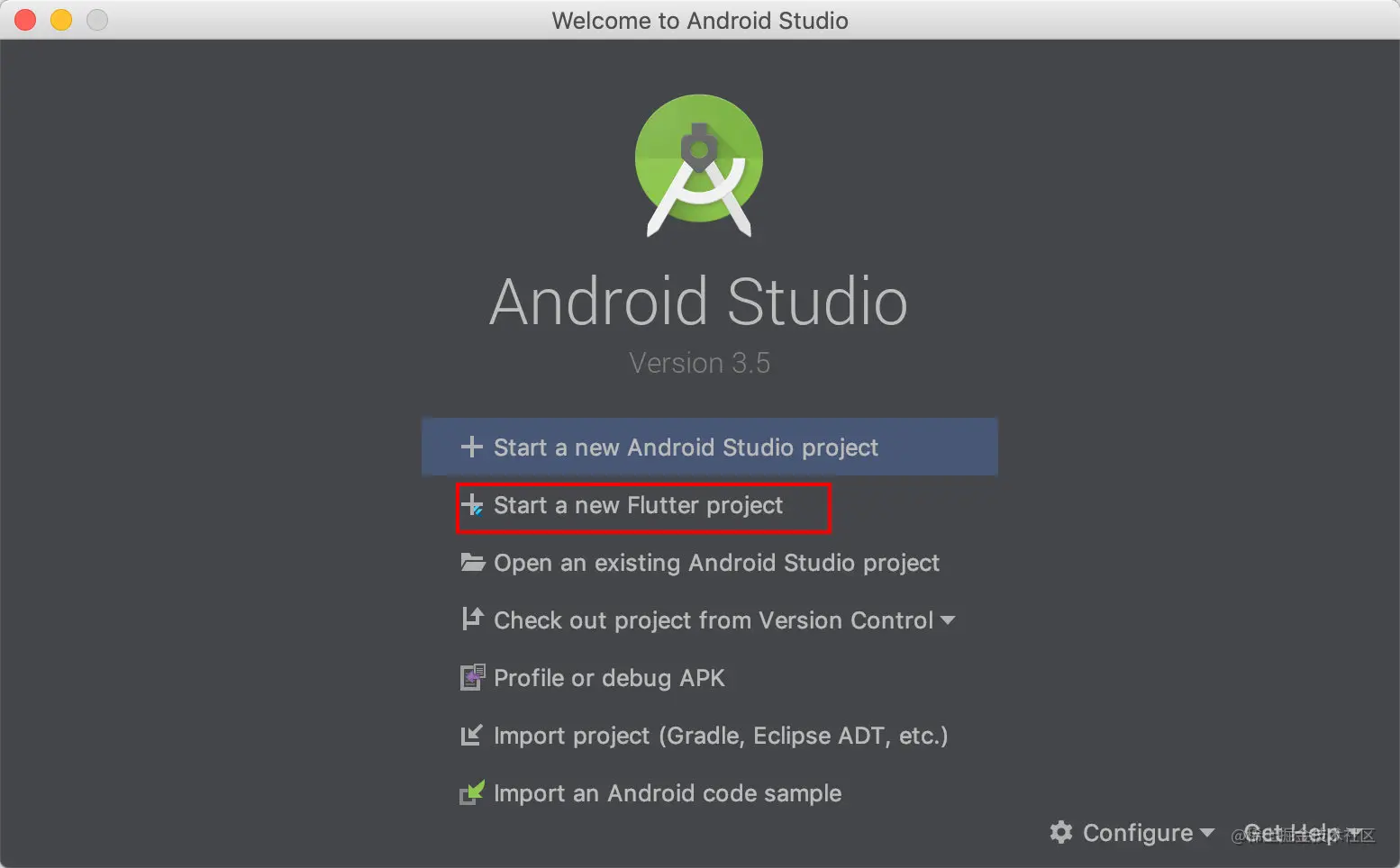This screenshot has width=1400, height=868.
Task: Click the open folder icon
Action: [x=472, y=563]
